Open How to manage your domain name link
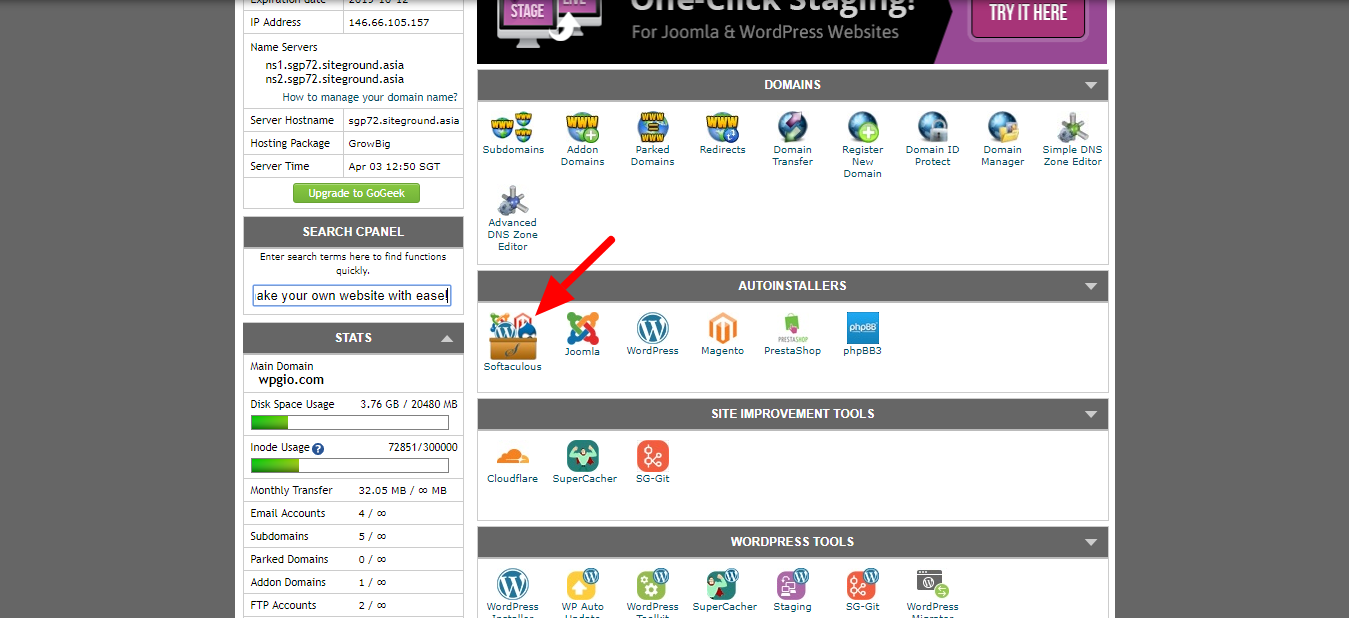The image size is (1349, 618). 370,97
